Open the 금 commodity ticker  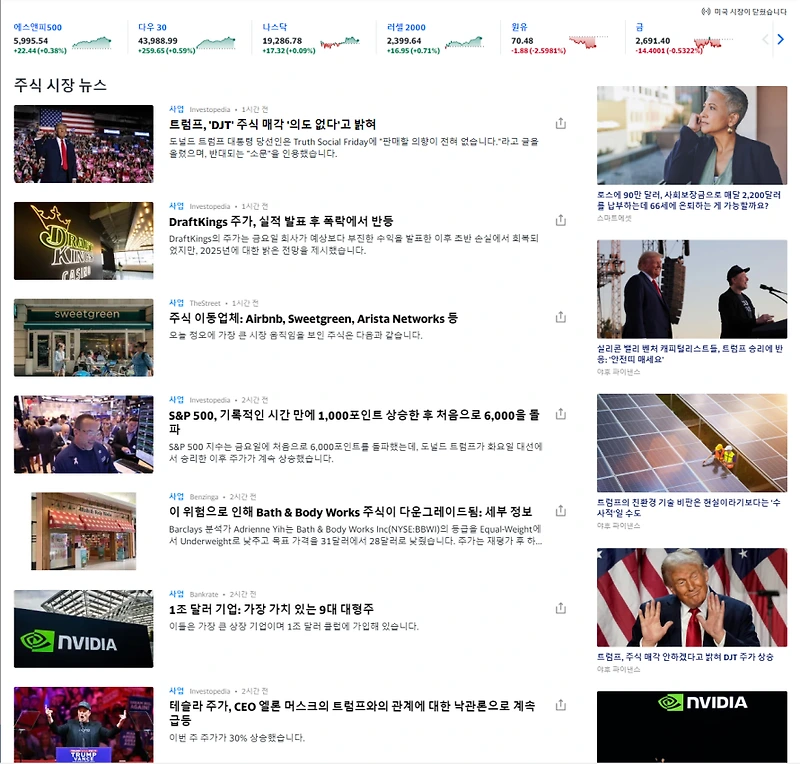tap(639, 27)
